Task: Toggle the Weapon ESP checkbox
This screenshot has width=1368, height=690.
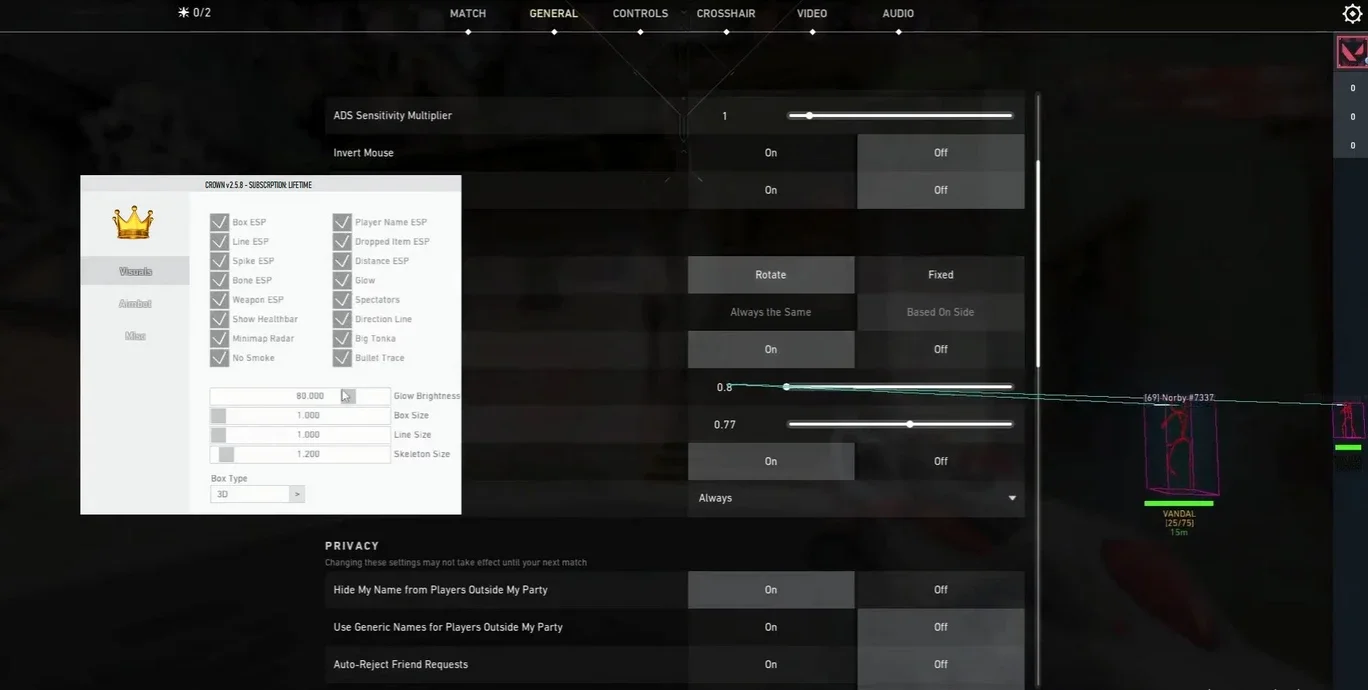Action: [x=219, y=299]
